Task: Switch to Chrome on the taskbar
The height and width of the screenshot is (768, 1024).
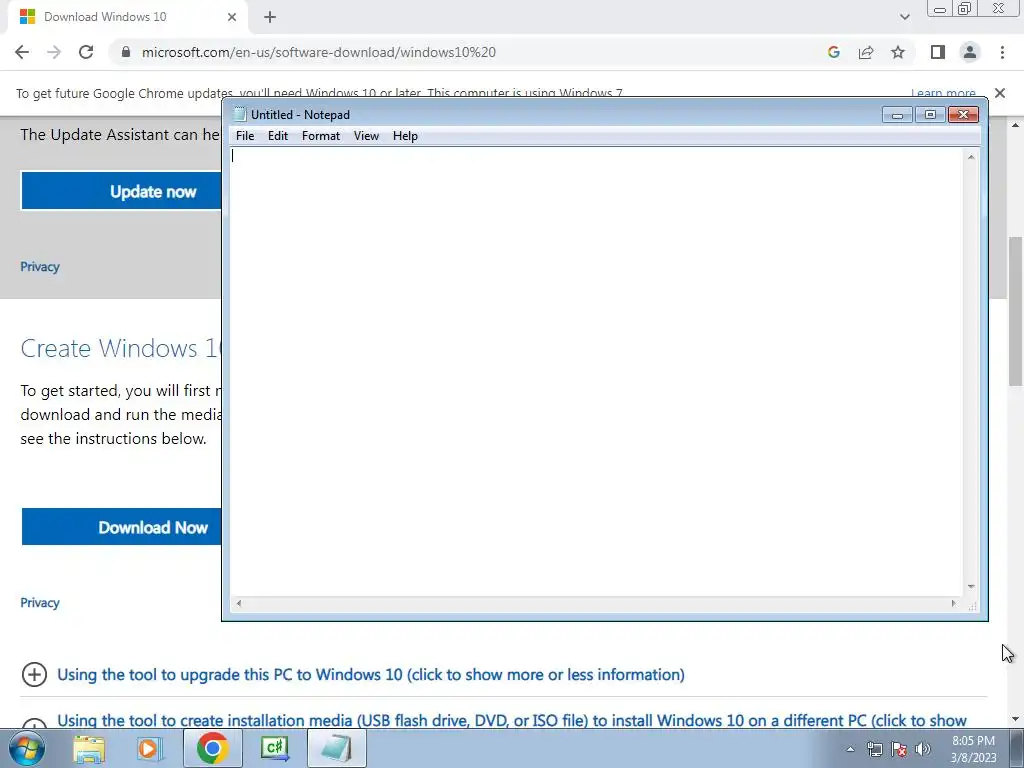Action: pos(212,748)
